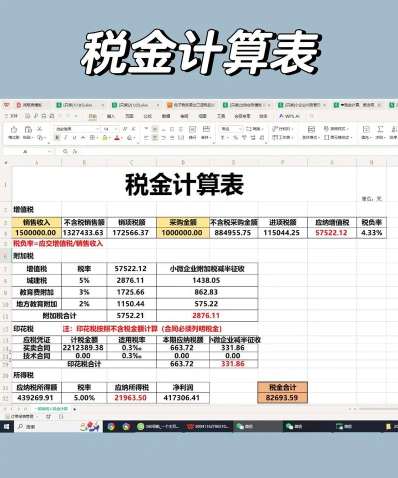Click the clear formatting eraser icon
Viewport: 398px width, 478px height.
tap(129, 138)
